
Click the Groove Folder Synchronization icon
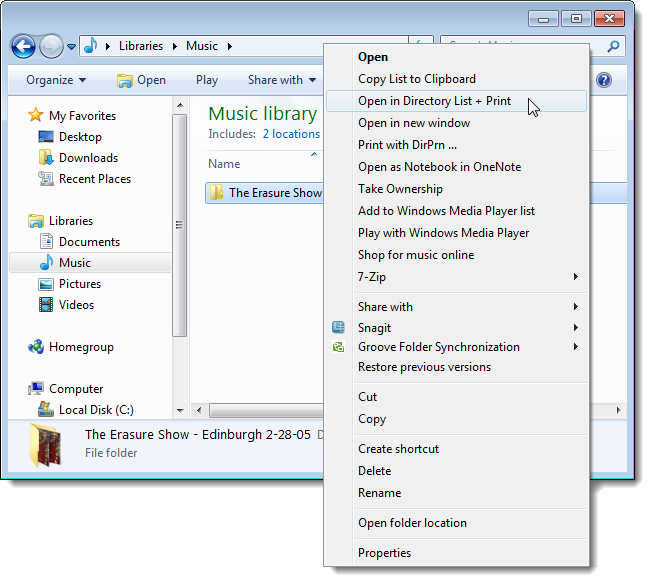[x=338, y=347]
